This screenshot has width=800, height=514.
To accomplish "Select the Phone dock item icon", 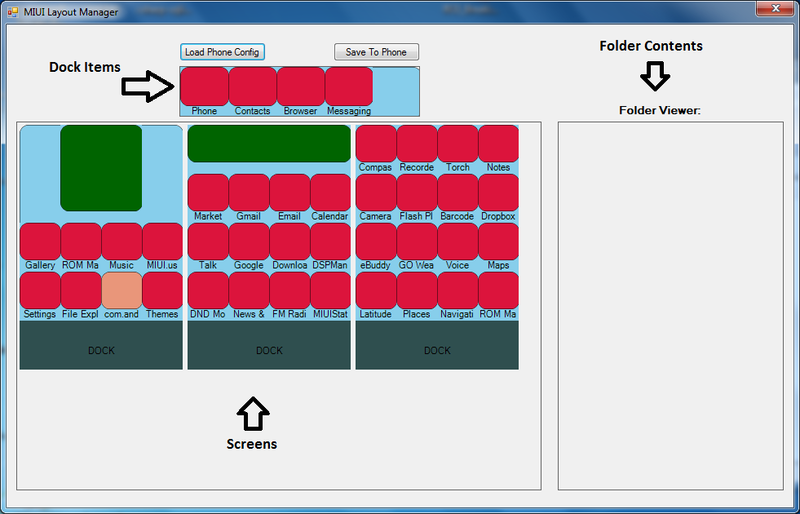I will click(204, 86).
